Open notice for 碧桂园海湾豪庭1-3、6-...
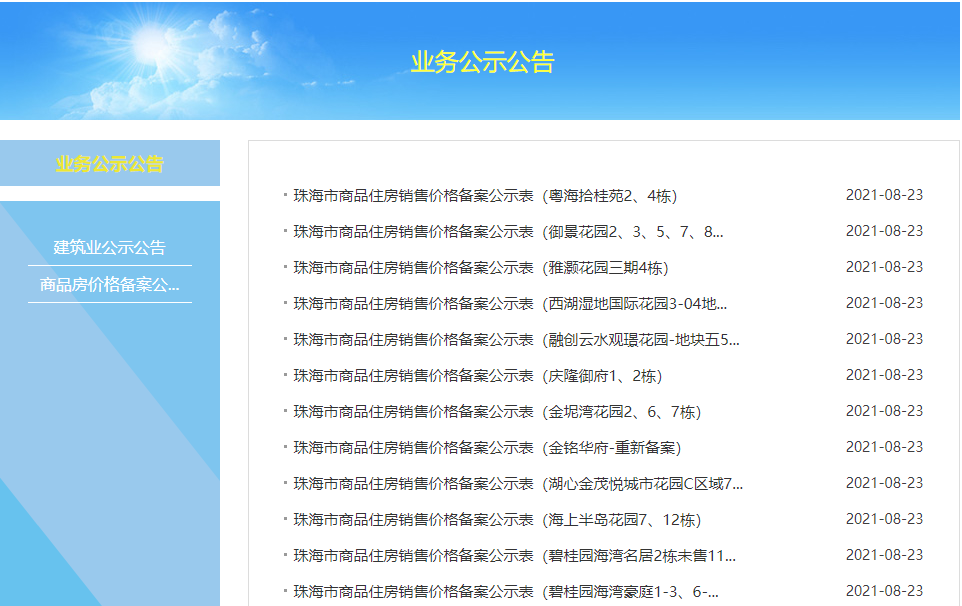The height and width of the screenshot is (606, 962). point(506,592)
